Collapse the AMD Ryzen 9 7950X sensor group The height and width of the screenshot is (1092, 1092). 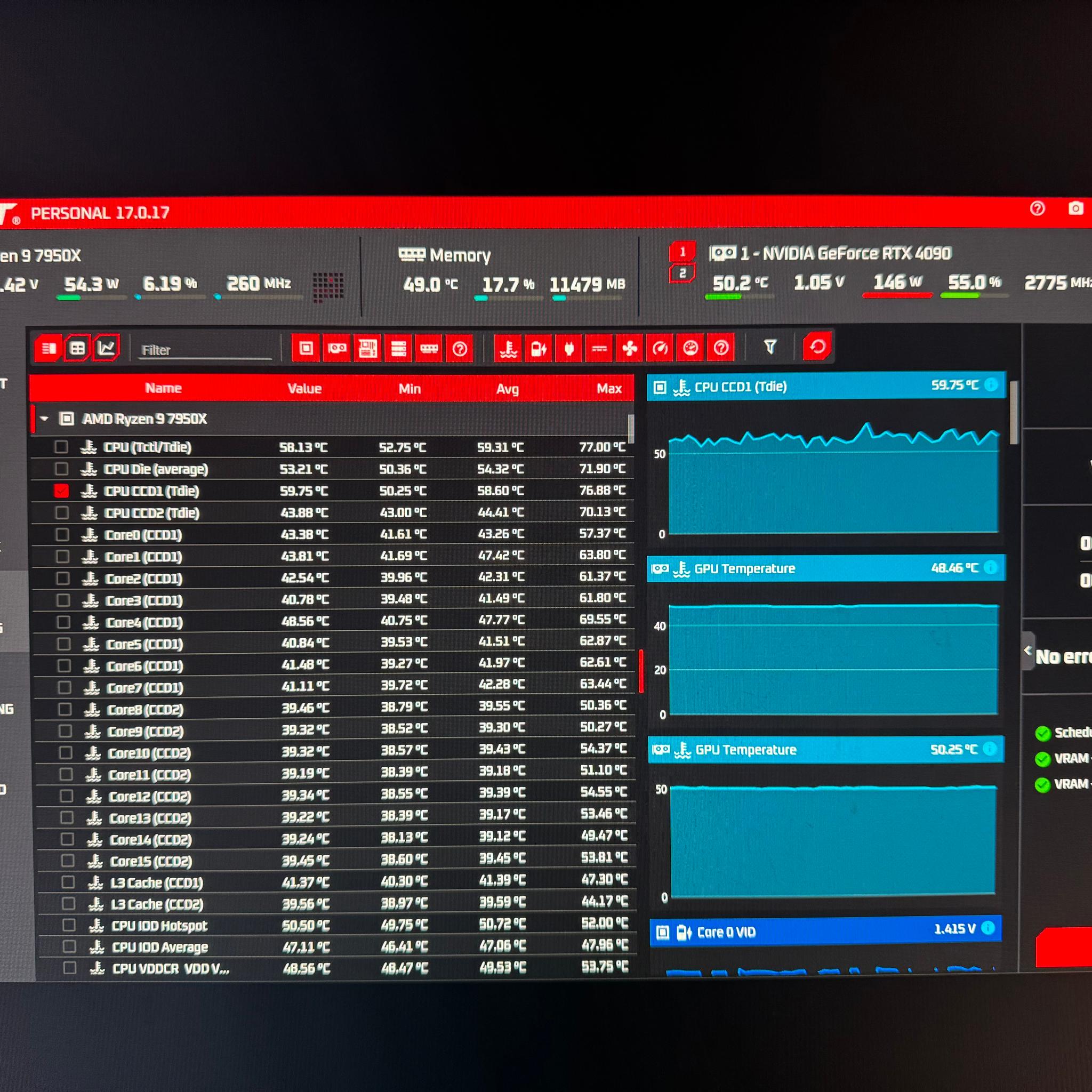(45, 419)
